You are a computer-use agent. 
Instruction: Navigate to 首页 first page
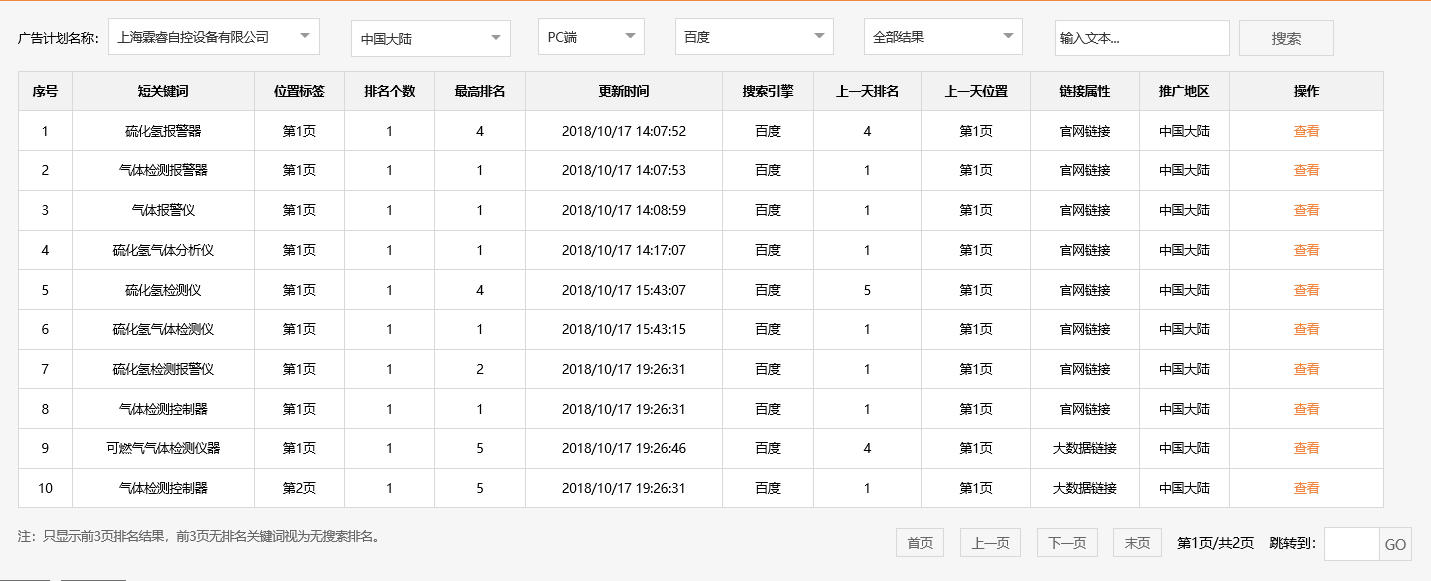click(918, 542)
